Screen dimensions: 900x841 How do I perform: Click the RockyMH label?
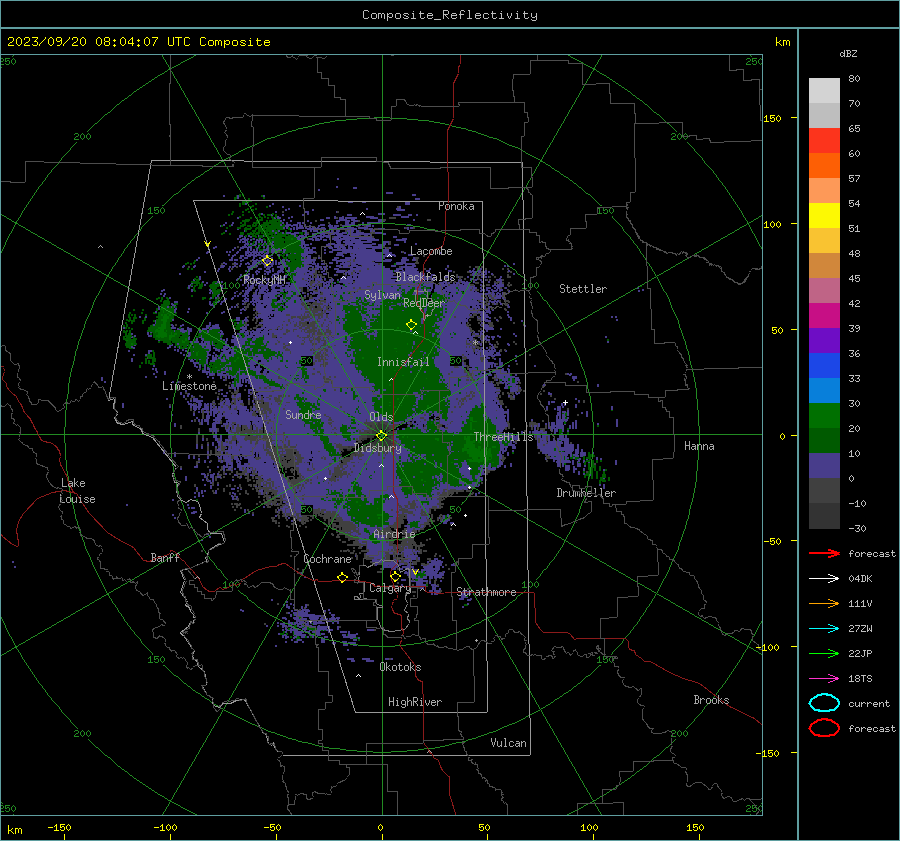[264, 280]
